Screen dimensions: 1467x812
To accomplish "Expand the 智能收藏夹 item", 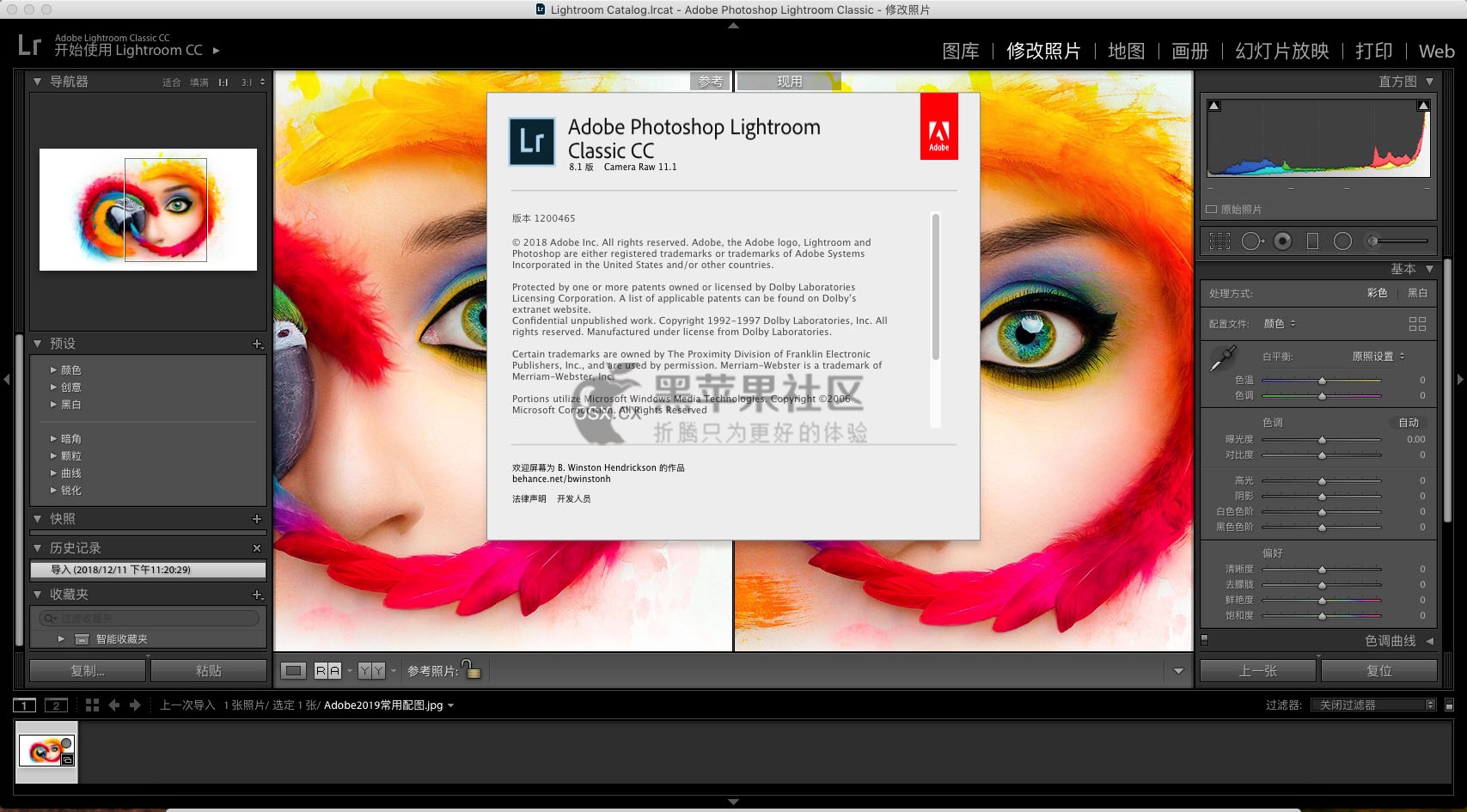I will point(61,639).
